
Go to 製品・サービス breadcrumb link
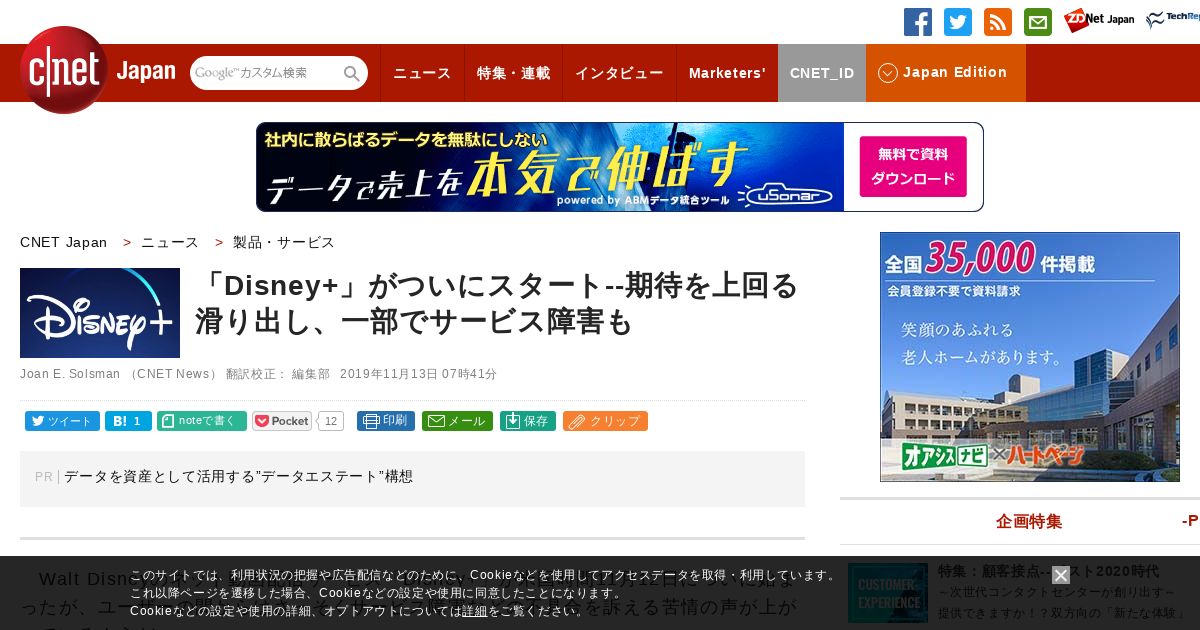284,242
